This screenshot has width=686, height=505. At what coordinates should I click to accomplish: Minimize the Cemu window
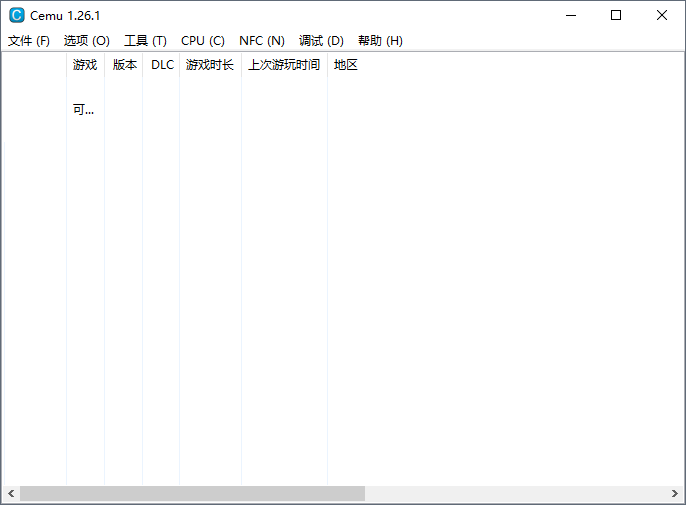571,15
